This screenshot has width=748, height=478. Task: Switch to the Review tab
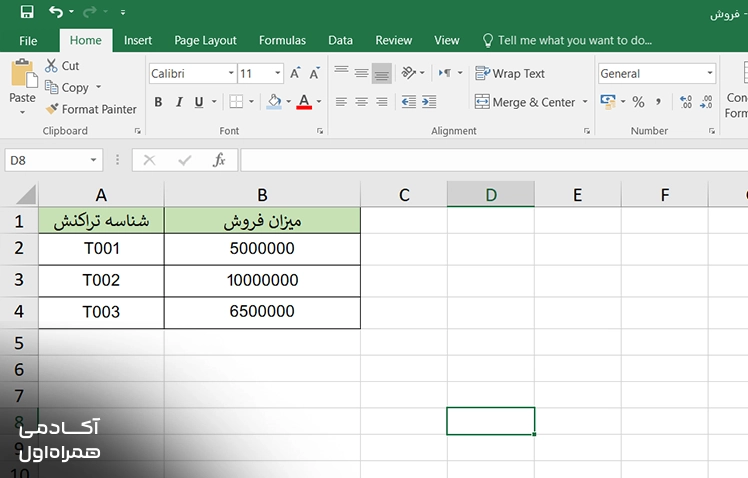[x=394, y=41]
